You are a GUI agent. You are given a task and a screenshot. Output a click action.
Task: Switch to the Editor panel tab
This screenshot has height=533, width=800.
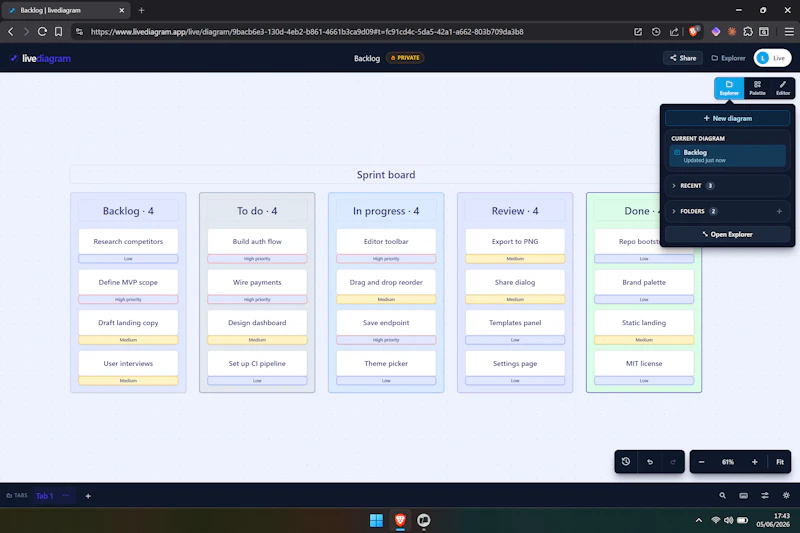click(783, 88)
